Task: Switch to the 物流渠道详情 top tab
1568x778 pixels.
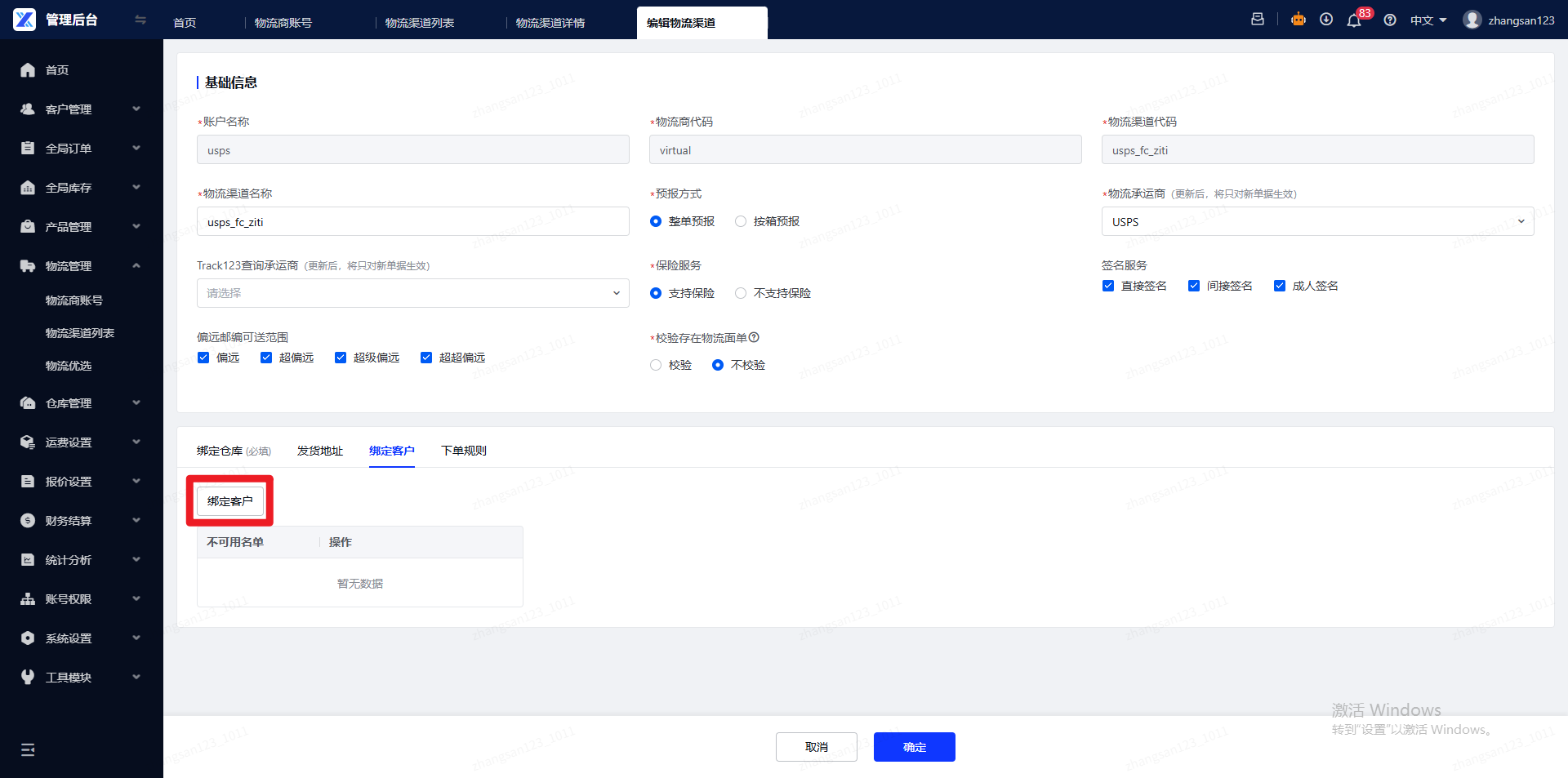Action: [550, 23]
